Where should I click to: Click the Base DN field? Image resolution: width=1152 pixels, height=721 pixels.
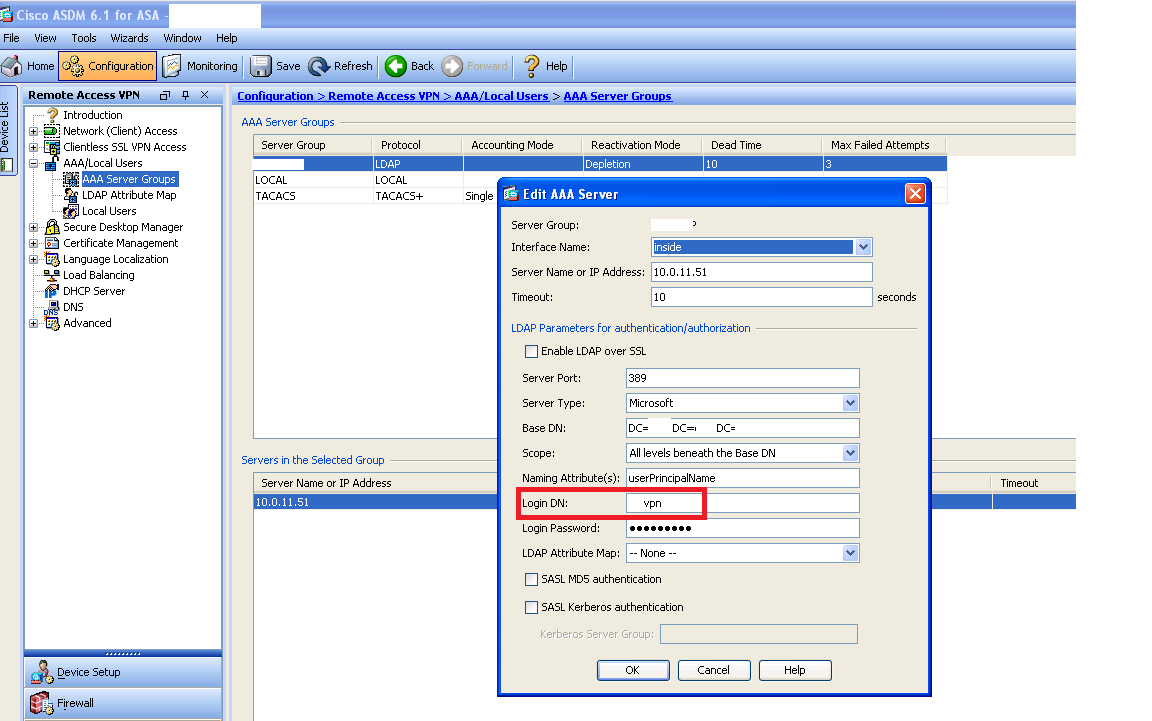coord(743,428)
